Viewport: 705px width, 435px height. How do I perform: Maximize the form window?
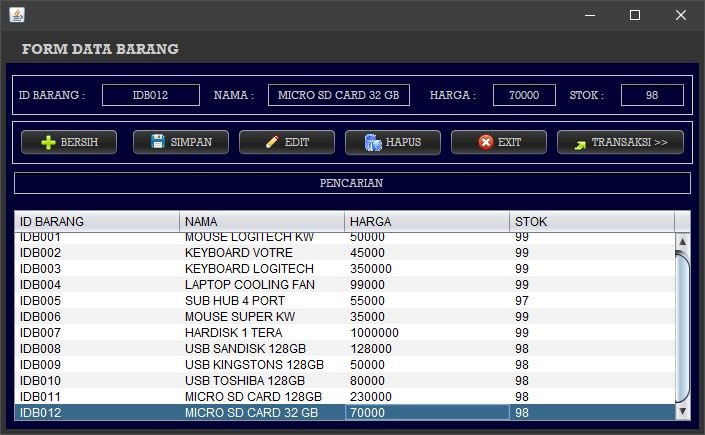click(x=634, y=15)
